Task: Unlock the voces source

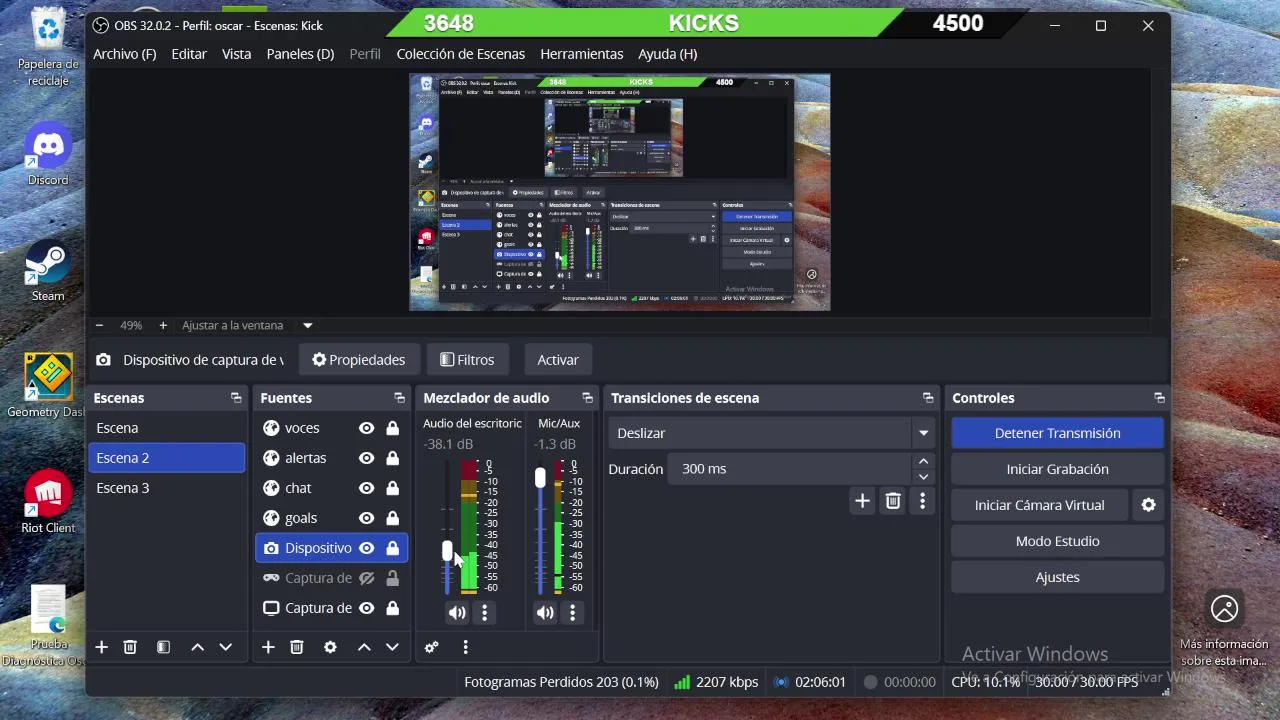Action: (x=393, y=428)
